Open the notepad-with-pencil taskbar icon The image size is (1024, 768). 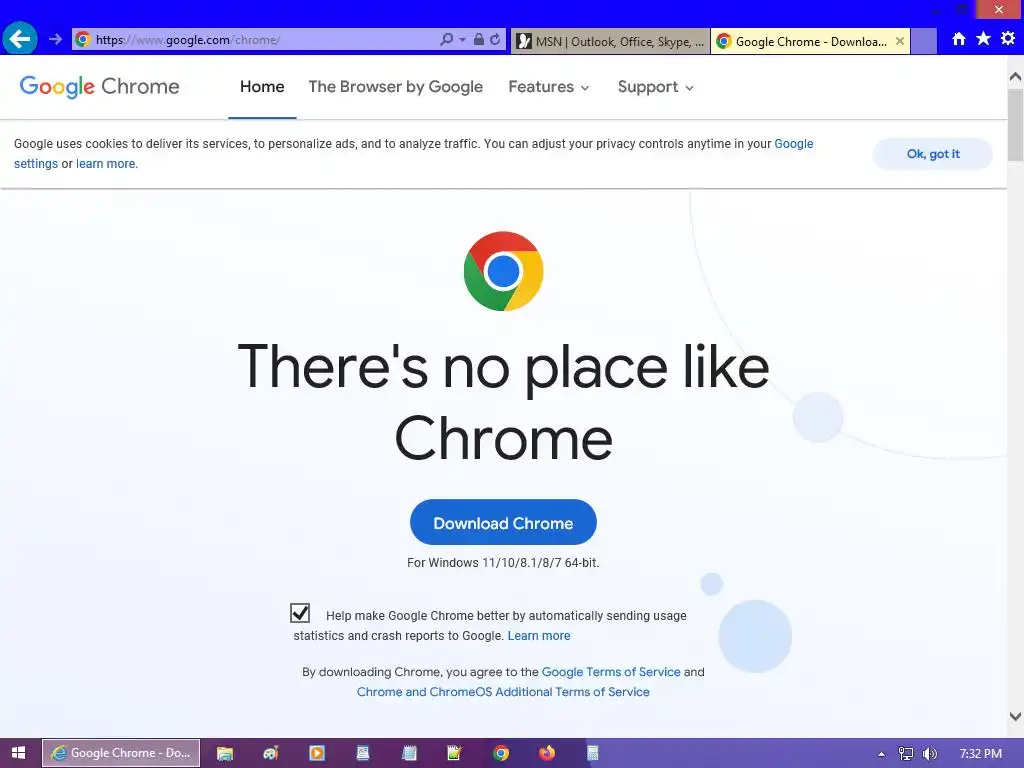coord(455,753)
